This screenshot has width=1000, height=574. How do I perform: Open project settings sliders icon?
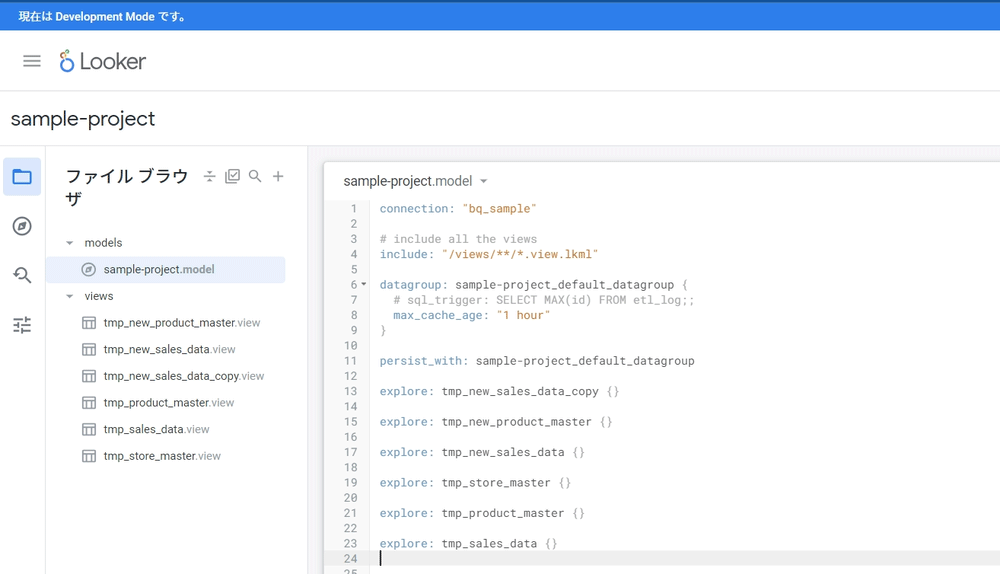click(x=22, y=325)
